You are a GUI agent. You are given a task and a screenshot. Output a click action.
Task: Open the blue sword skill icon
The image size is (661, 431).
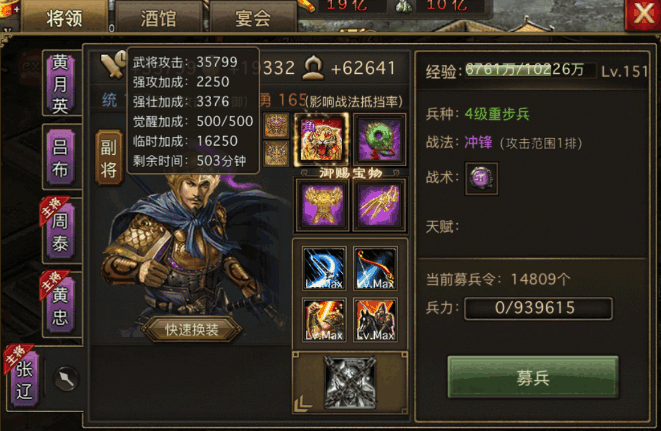324,268
